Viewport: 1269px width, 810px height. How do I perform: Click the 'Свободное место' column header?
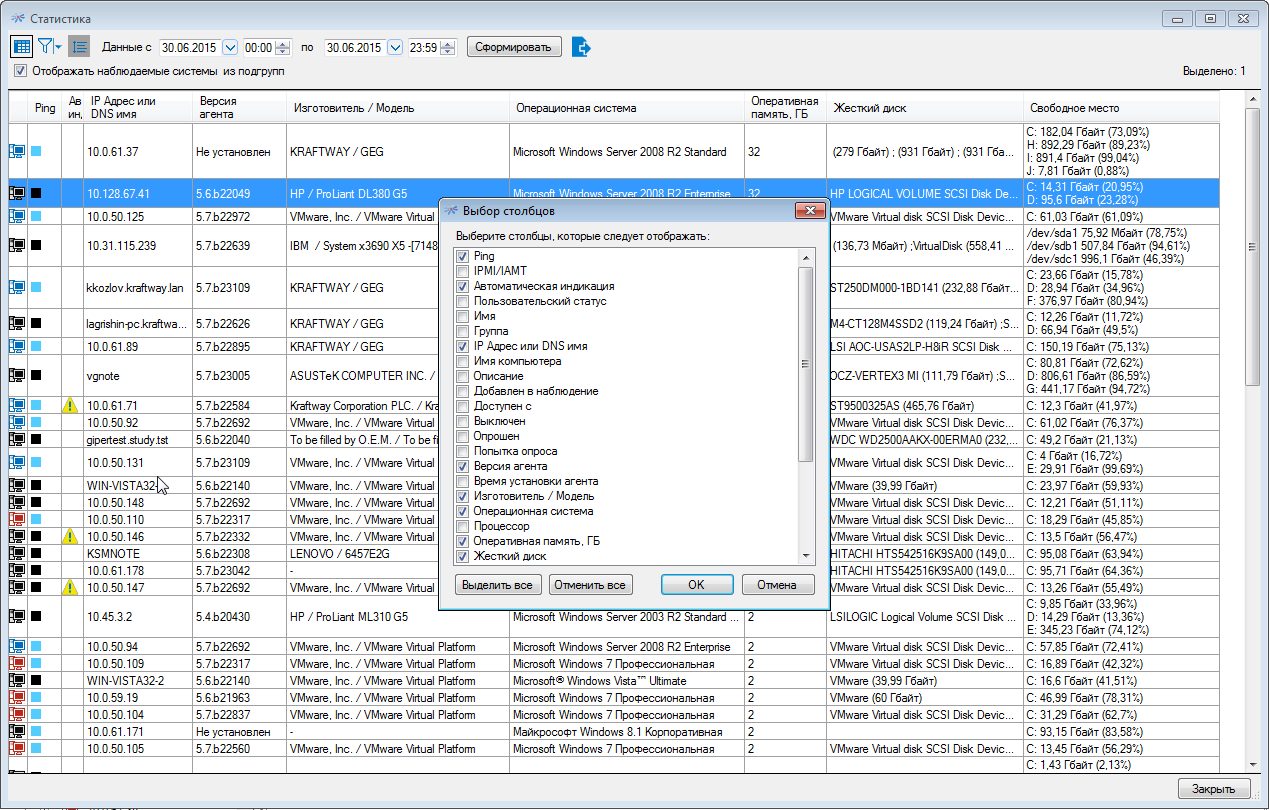tap(1075, 108)
